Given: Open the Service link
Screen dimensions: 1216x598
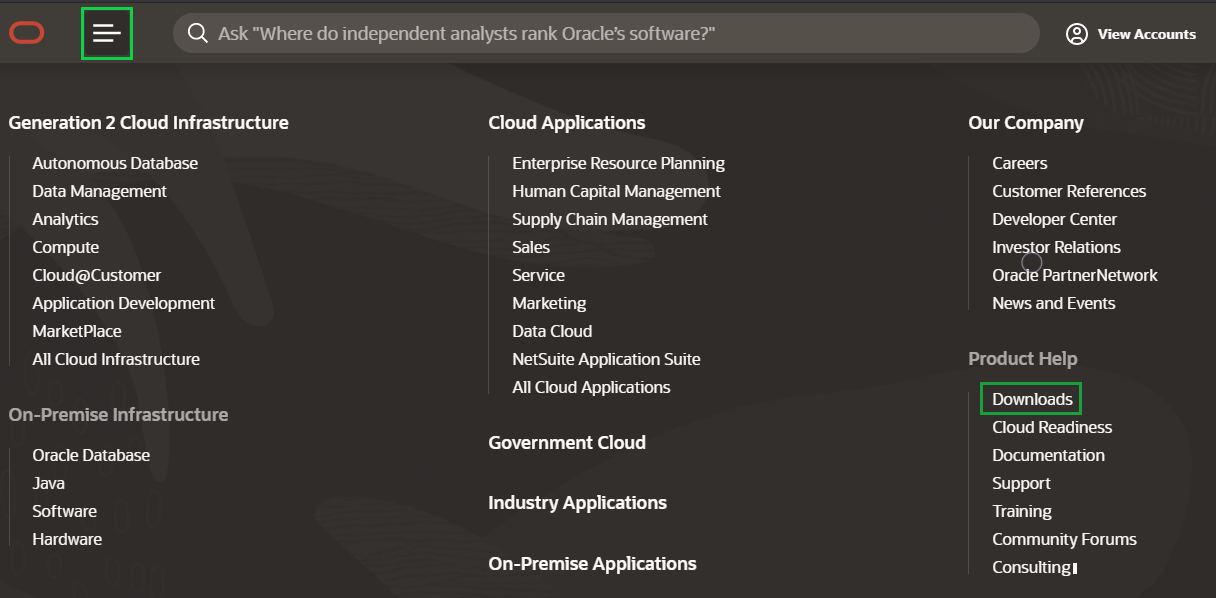Looking at the screenshot, I should (538, 275).
